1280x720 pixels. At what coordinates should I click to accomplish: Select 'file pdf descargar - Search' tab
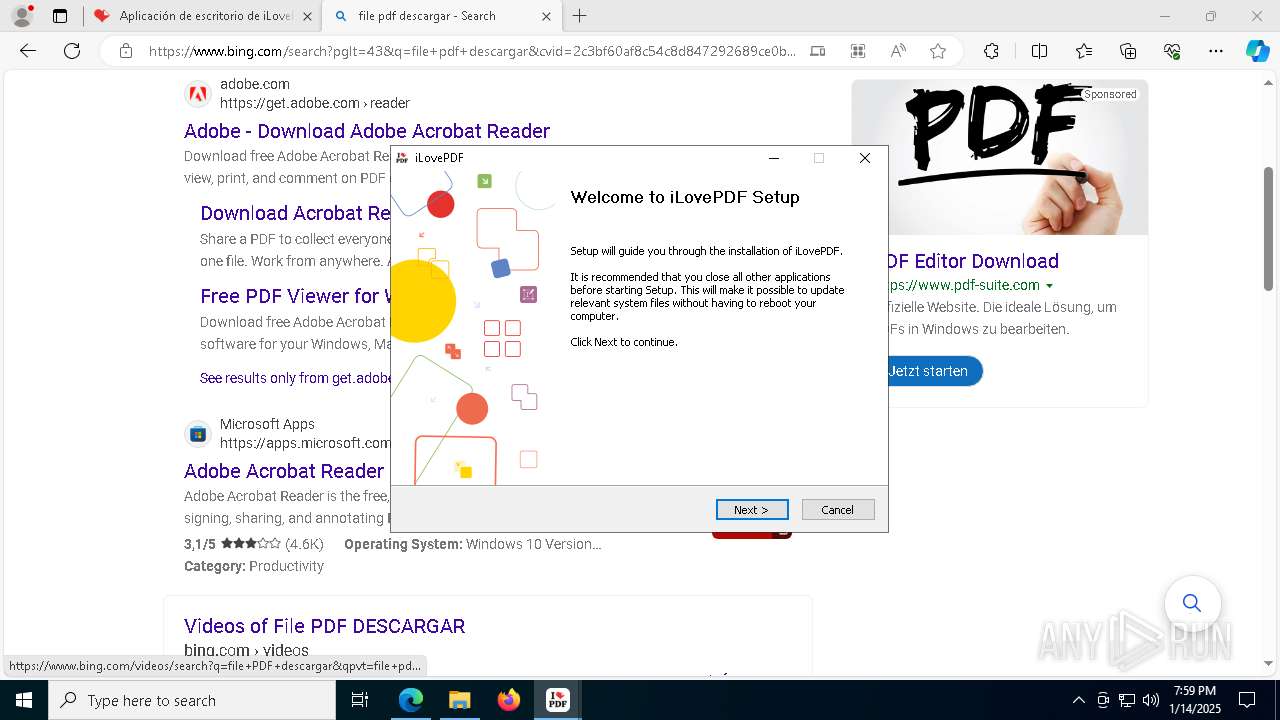[442, 16]
